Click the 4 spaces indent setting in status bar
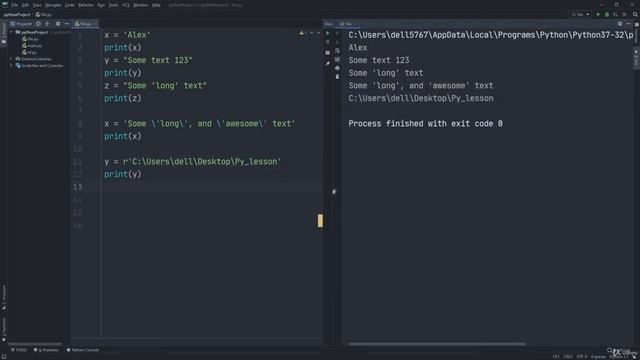 click(598, 356)
